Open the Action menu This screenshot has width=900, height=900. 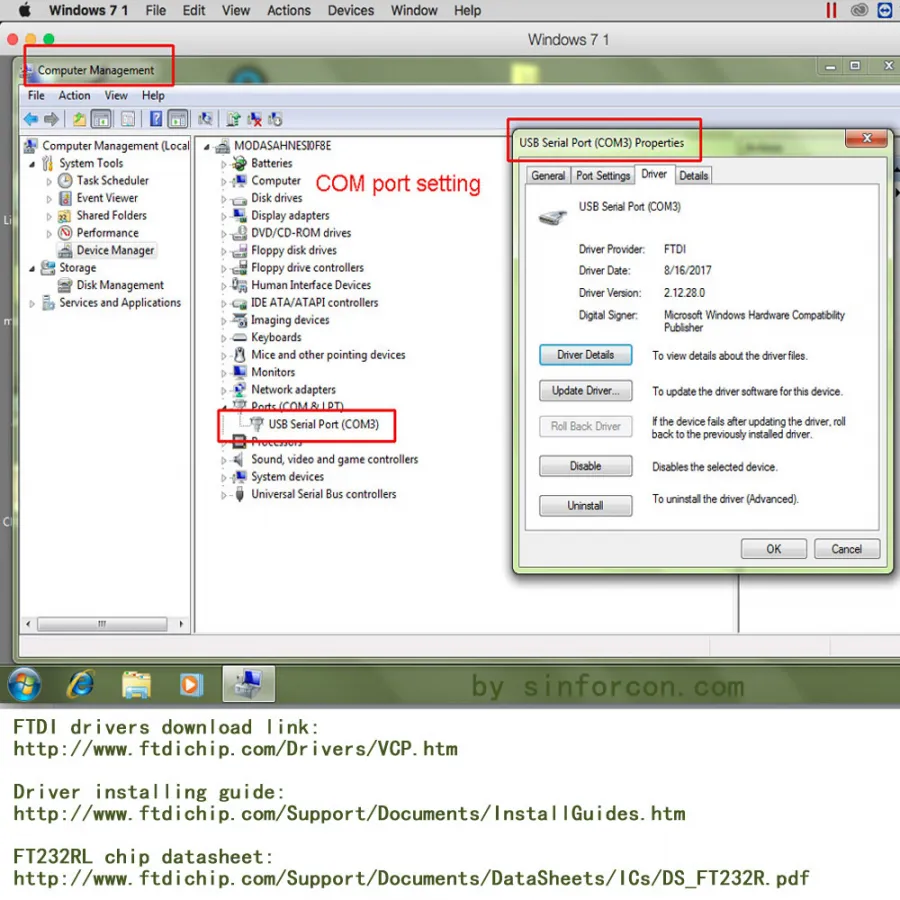74,95
